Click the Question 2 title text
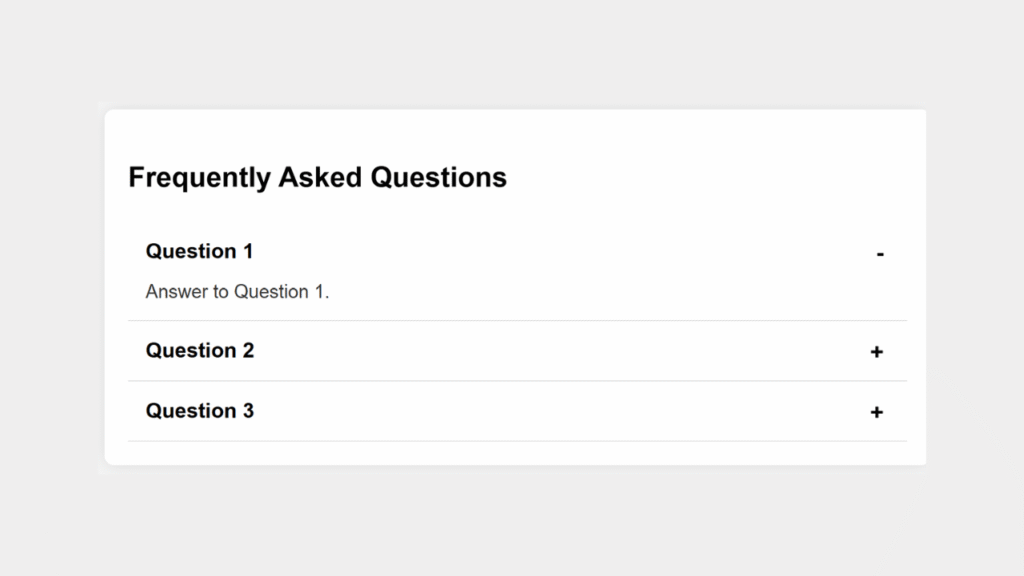 [200, 351]
